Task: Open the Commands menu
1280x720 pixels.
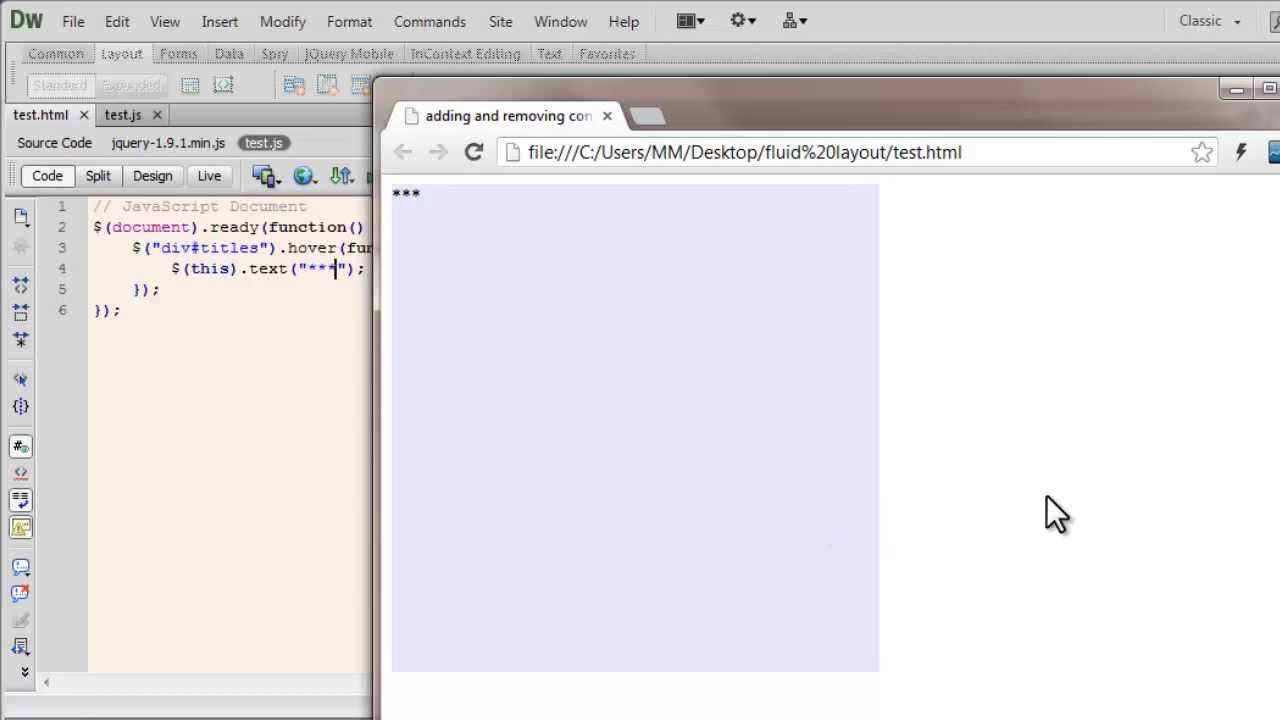Action: coord(430,21)
